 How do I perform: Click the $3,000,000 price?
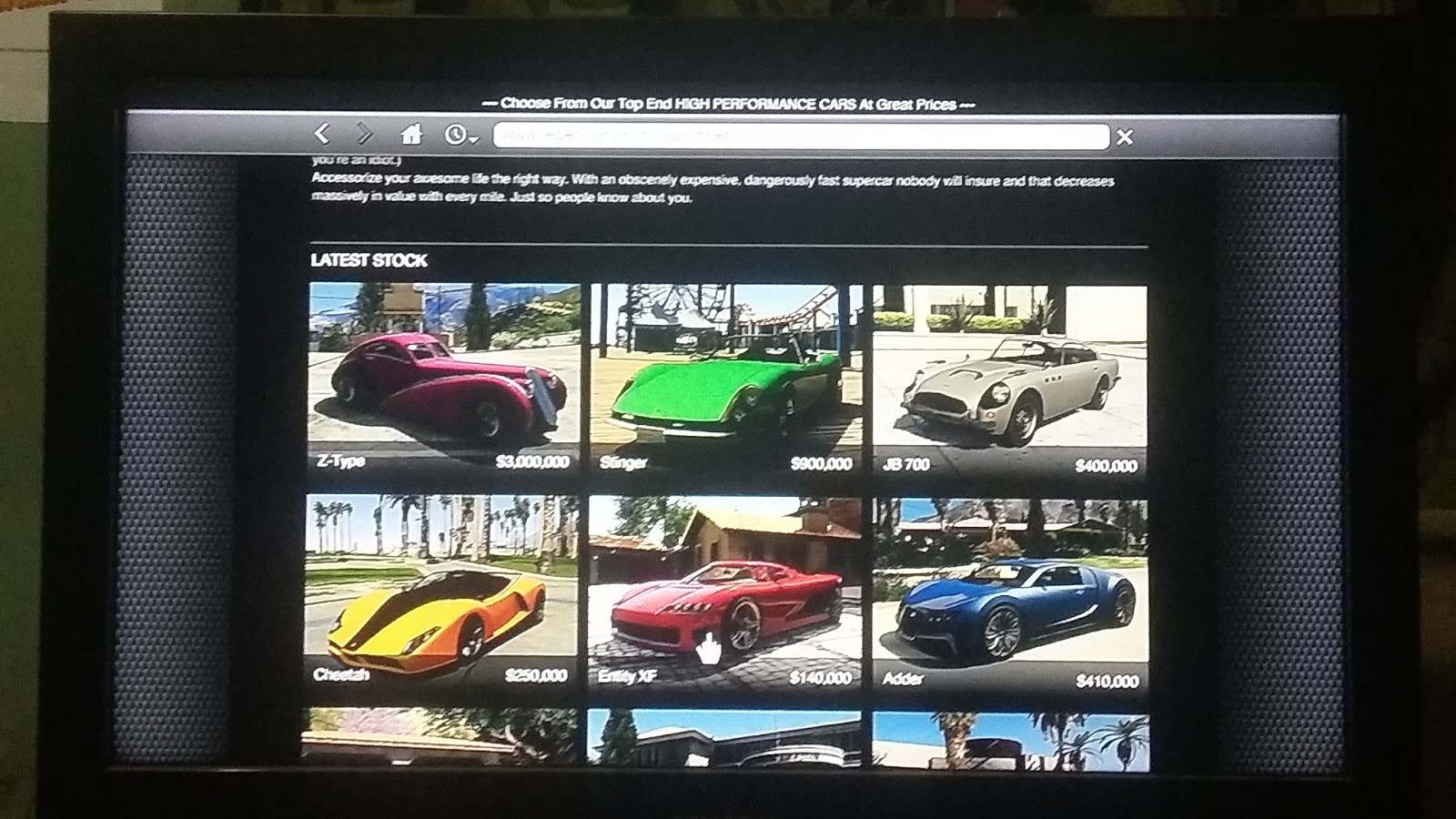pos(532,462)
